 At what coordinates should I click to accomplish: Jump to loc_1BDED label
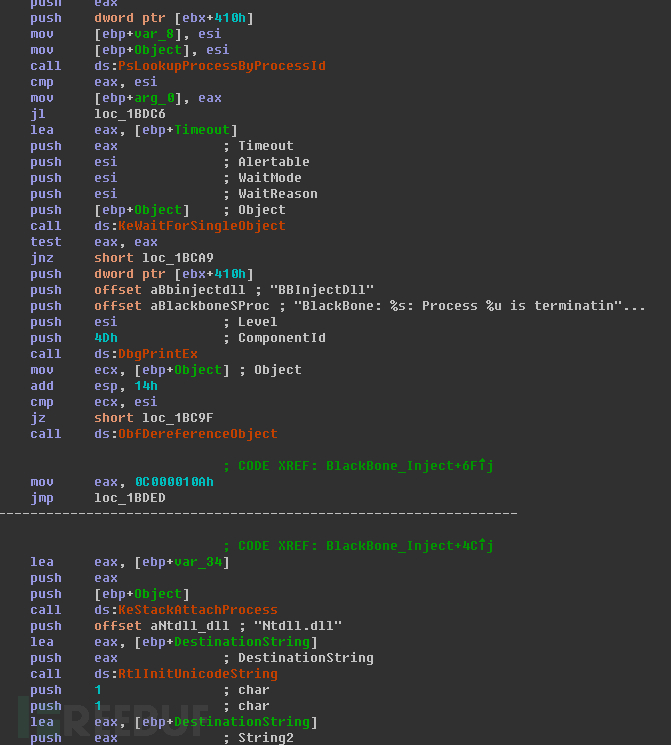point(130,498)
